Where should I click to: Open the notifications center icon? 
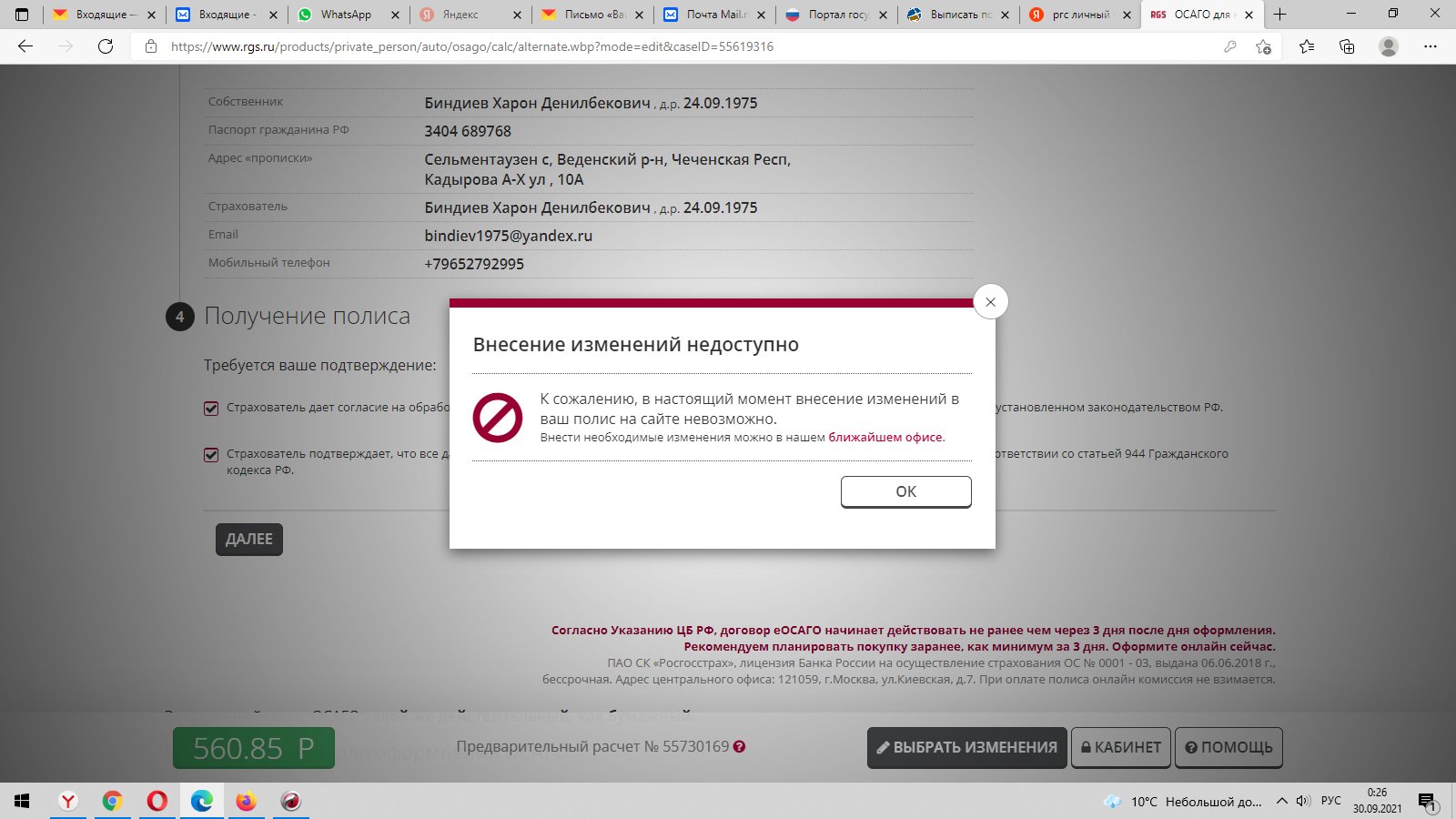[1427, 802]
